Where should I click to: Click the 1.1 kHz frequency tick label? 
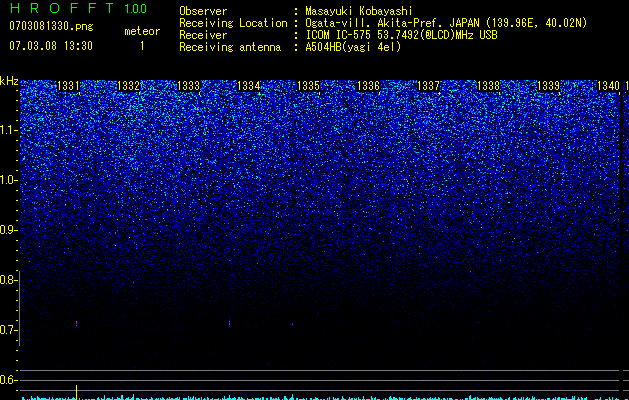[8, 130]
